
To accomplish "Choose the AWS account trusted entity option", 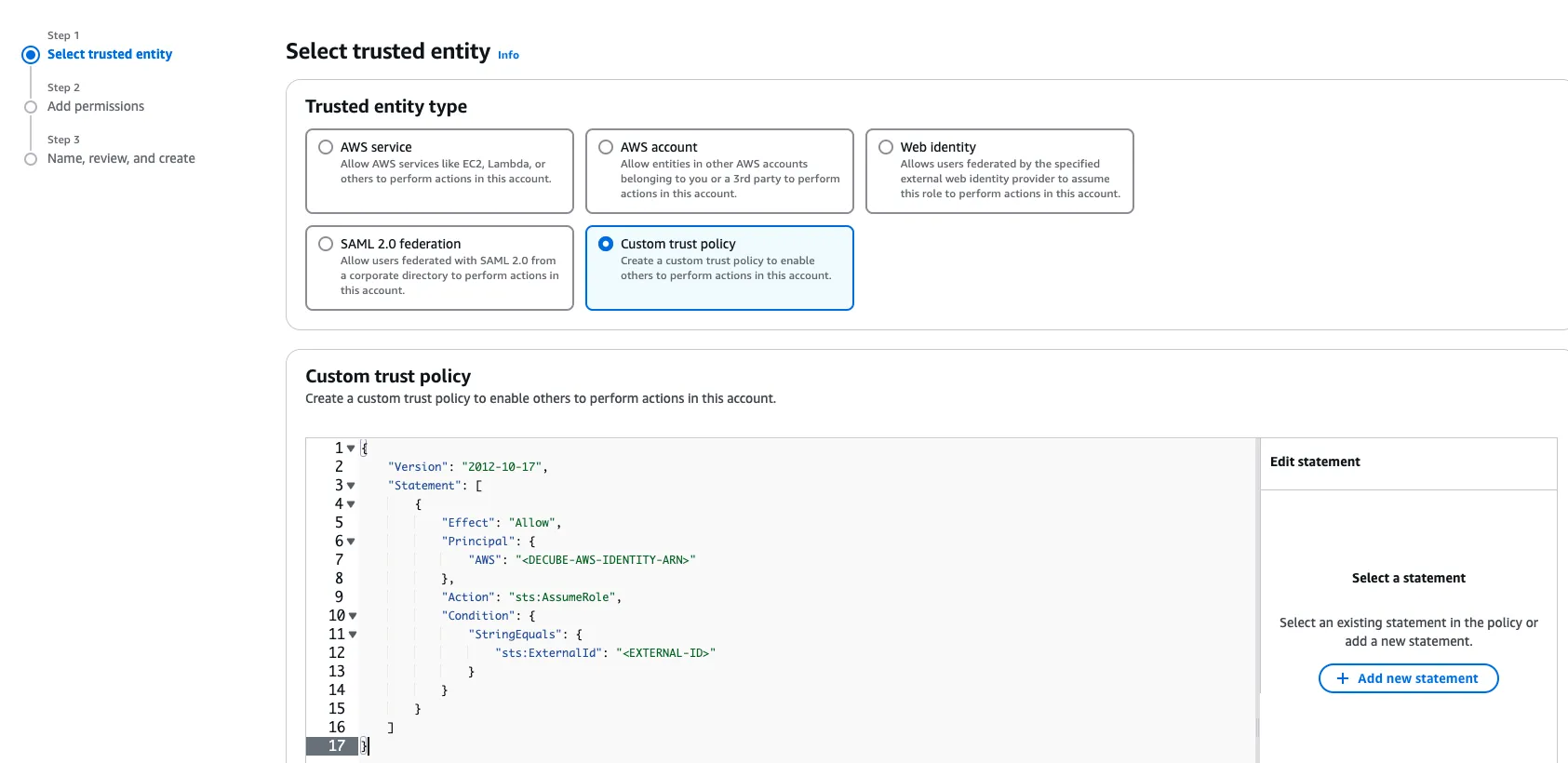I will pyautogui.click(x=606, y=147).
